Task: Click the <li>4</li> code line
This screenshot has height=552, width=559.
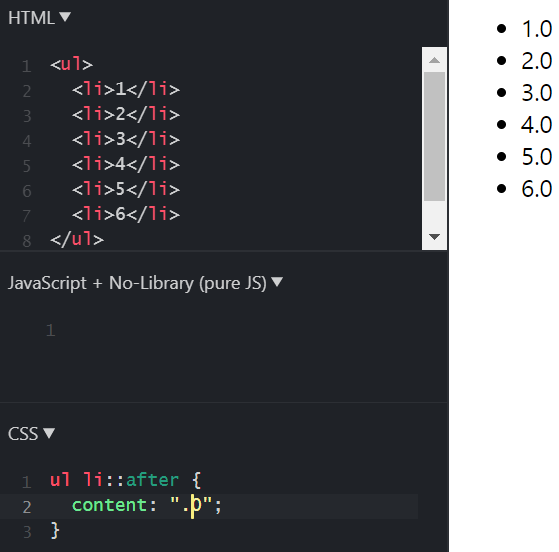Action: click(126, 164)
